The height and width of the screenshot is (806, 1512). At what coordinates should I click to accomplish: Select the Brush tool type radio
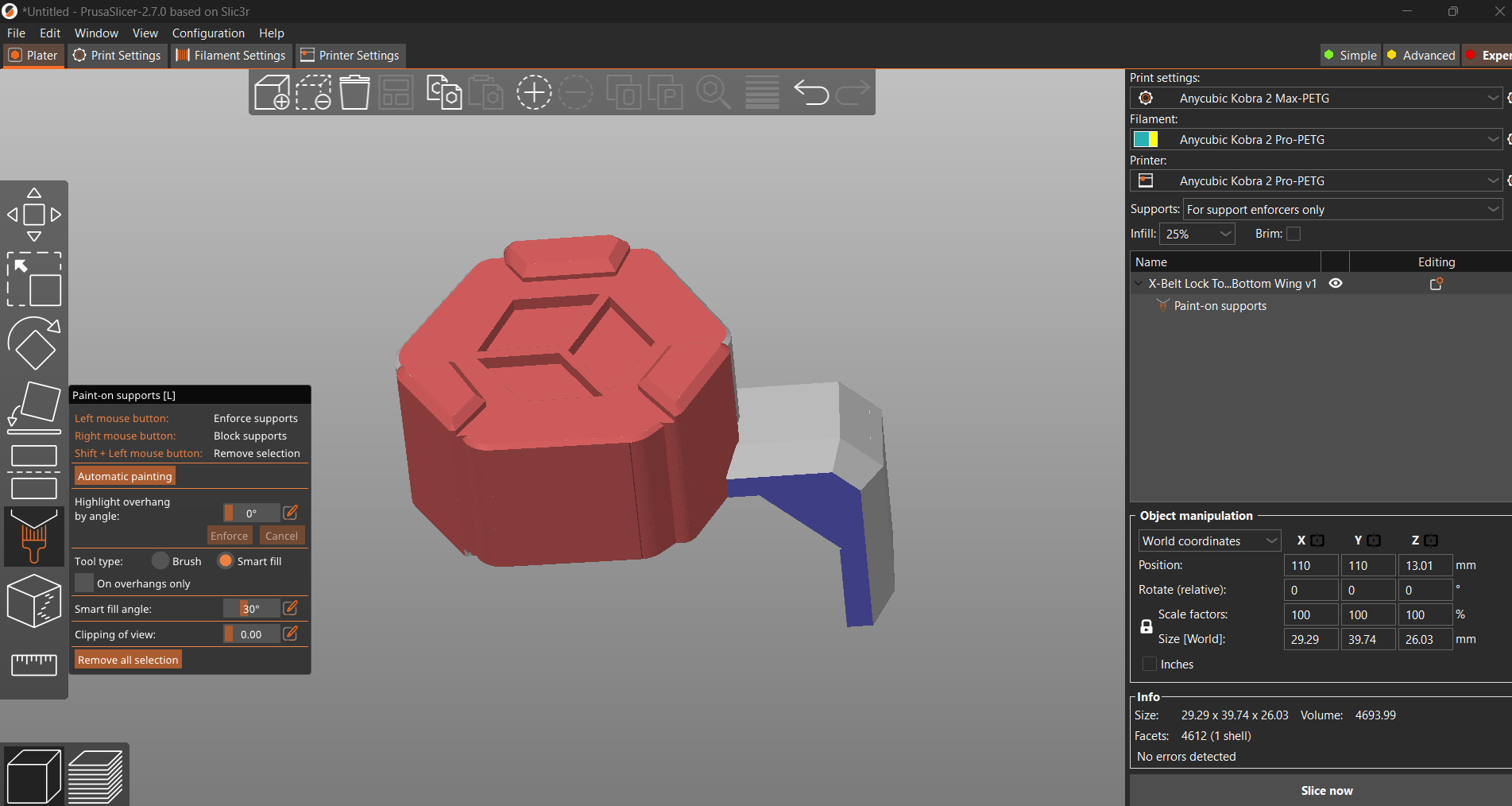coord(160,561)
